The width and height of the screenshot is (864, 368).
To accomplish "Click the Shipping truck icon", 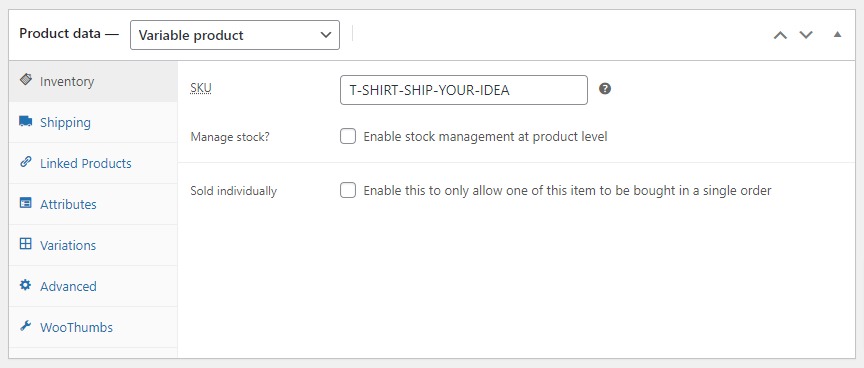I will [x=25, y=121].
